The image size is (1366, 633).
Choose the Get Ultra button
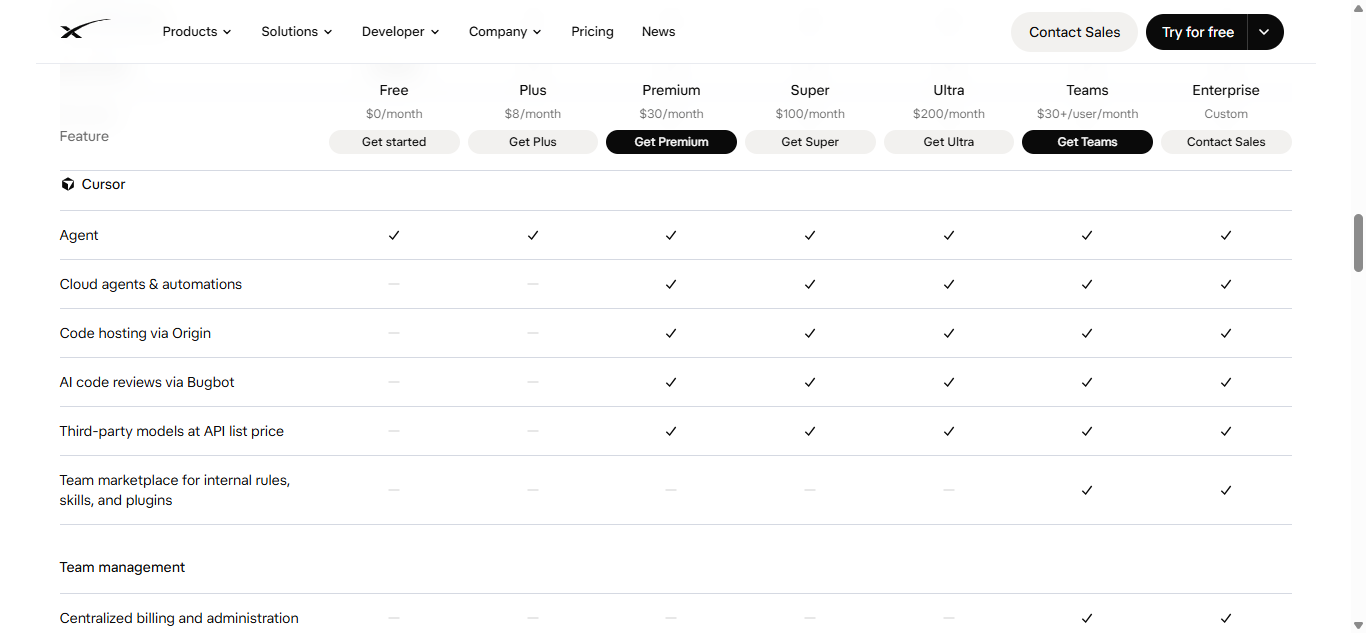[949, 142]
